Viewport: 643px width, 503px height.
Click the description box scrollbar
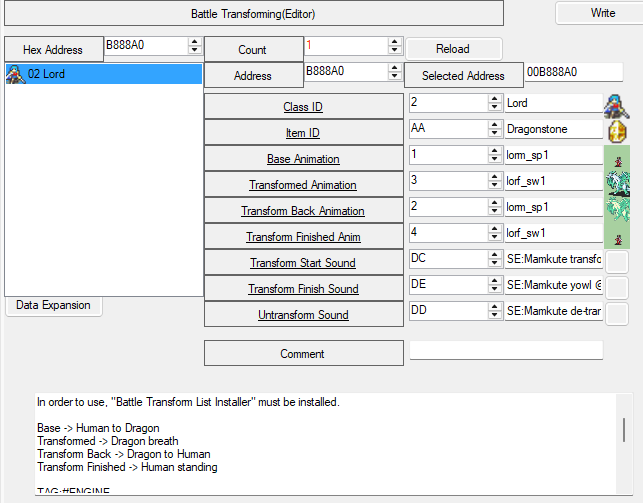(626, 430)
